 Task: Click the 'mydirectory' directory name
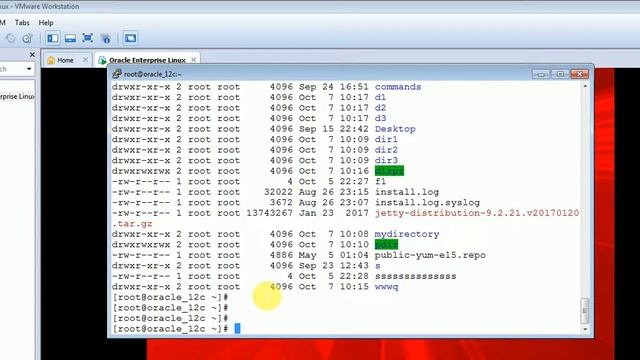pos(407,234)
